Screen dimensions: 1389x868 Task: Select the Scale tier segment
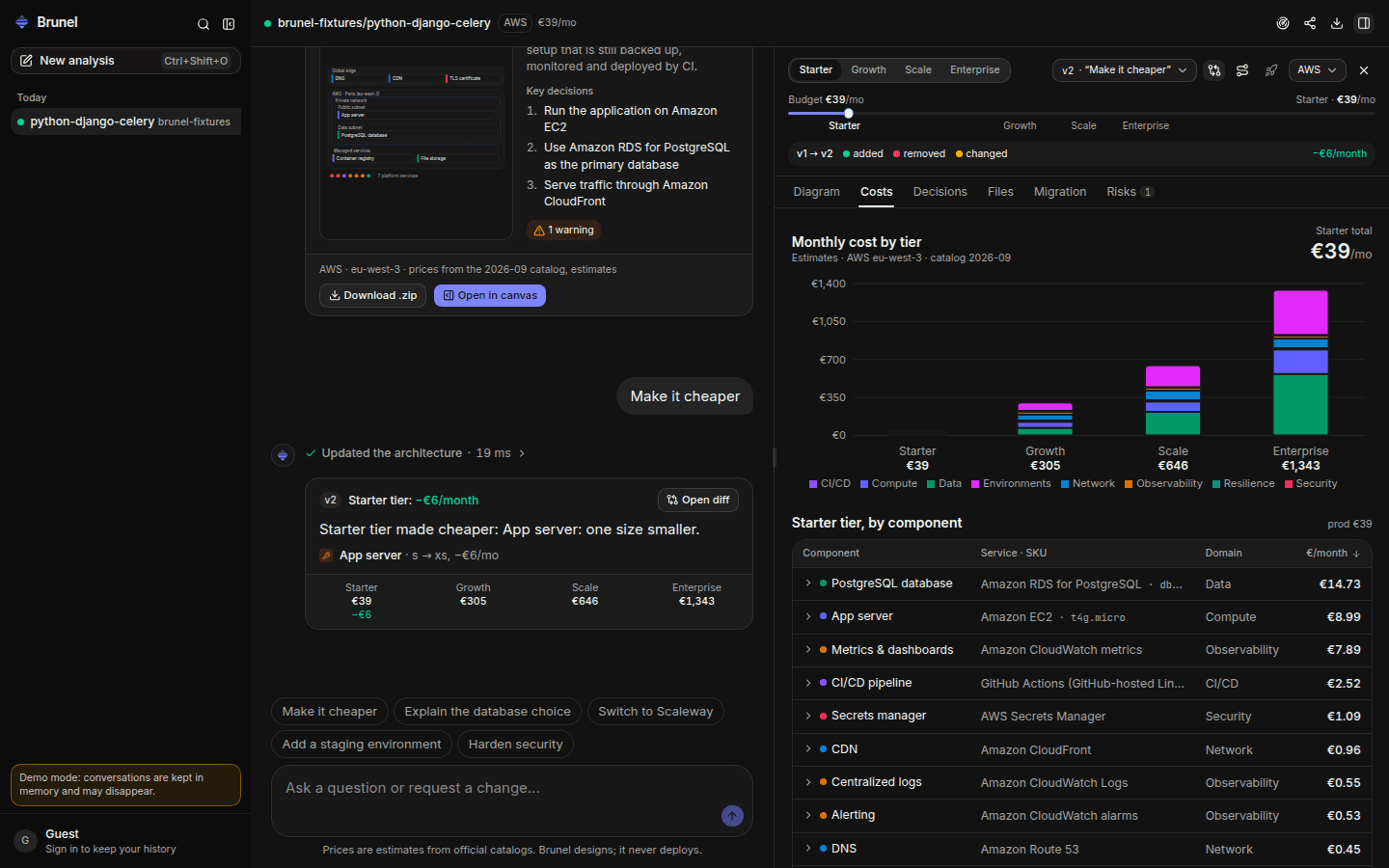[x=918, y=69]
